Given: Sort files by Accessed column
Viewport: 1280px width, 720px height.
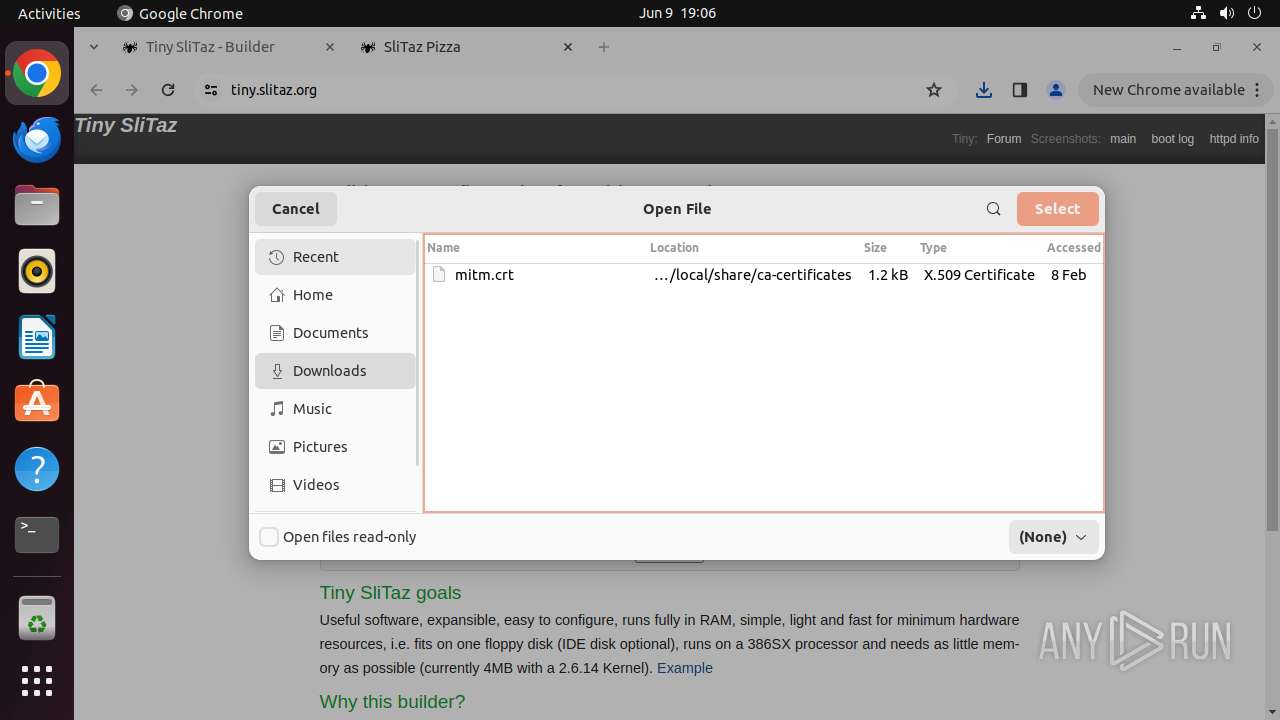Looking at the screenshot, I should point(1073,248).
